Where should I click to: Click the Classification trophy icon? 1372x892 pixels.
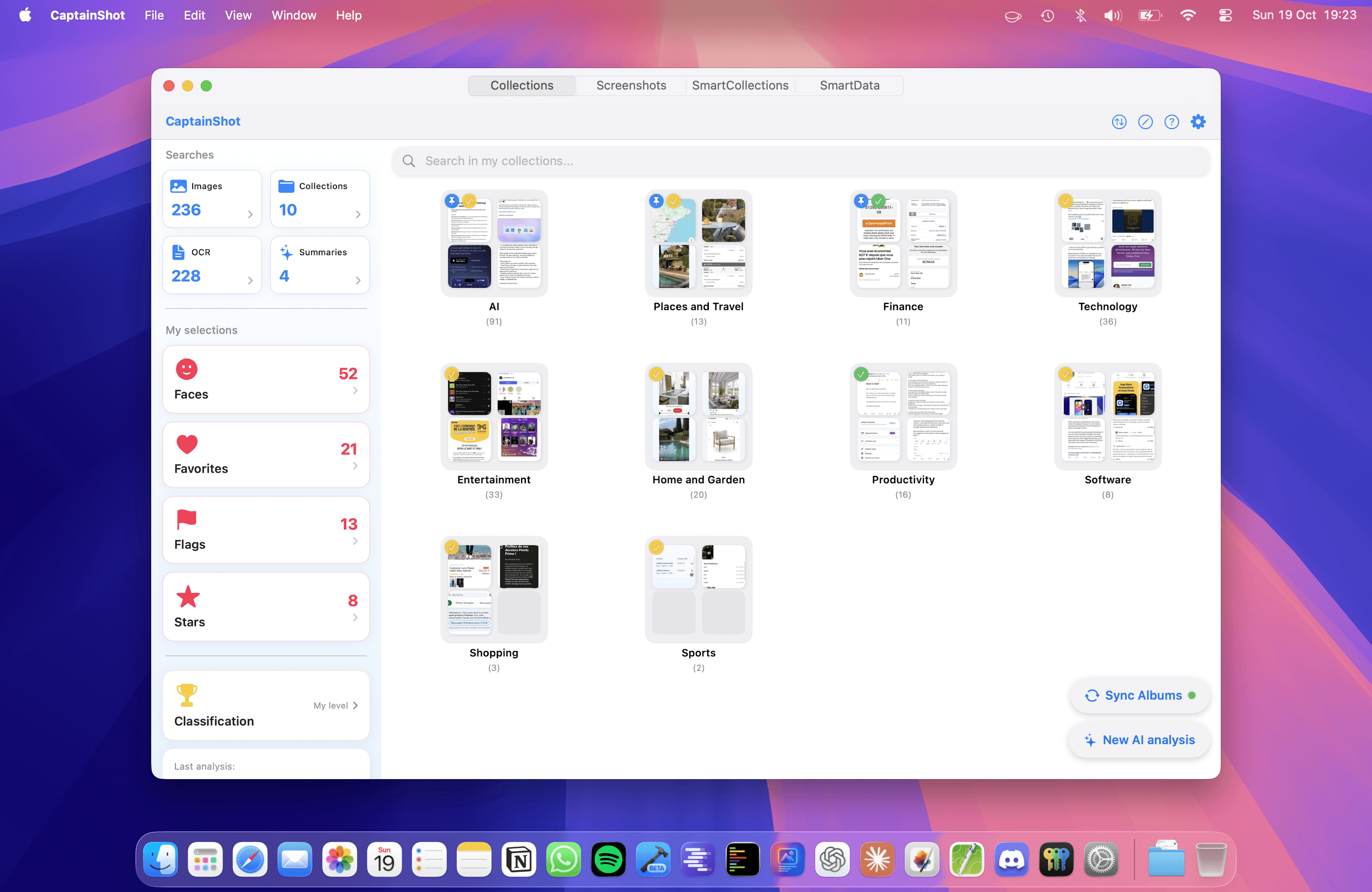(186, 694)
